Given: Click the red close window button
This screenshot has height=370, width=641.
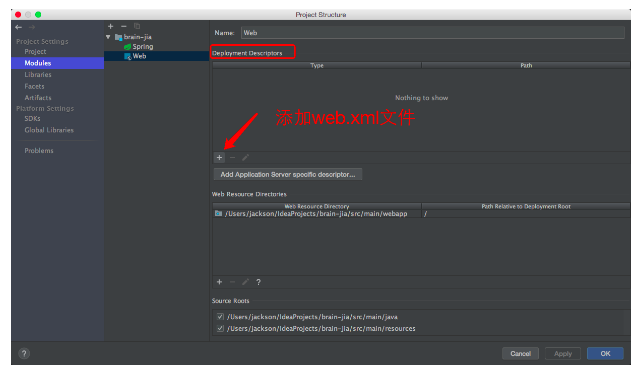Looking at the screenshot, I should 18,14.
